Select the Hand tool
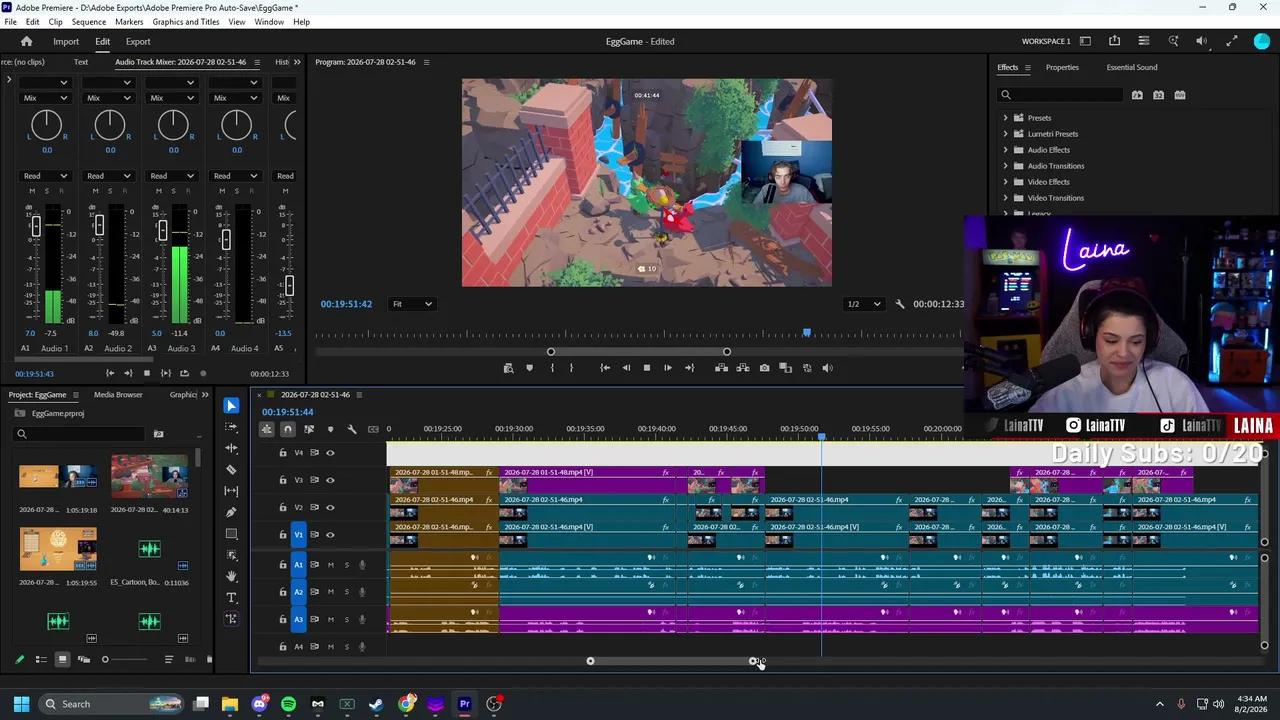This screenshot has height=720, width=1280. coord(231,576)
